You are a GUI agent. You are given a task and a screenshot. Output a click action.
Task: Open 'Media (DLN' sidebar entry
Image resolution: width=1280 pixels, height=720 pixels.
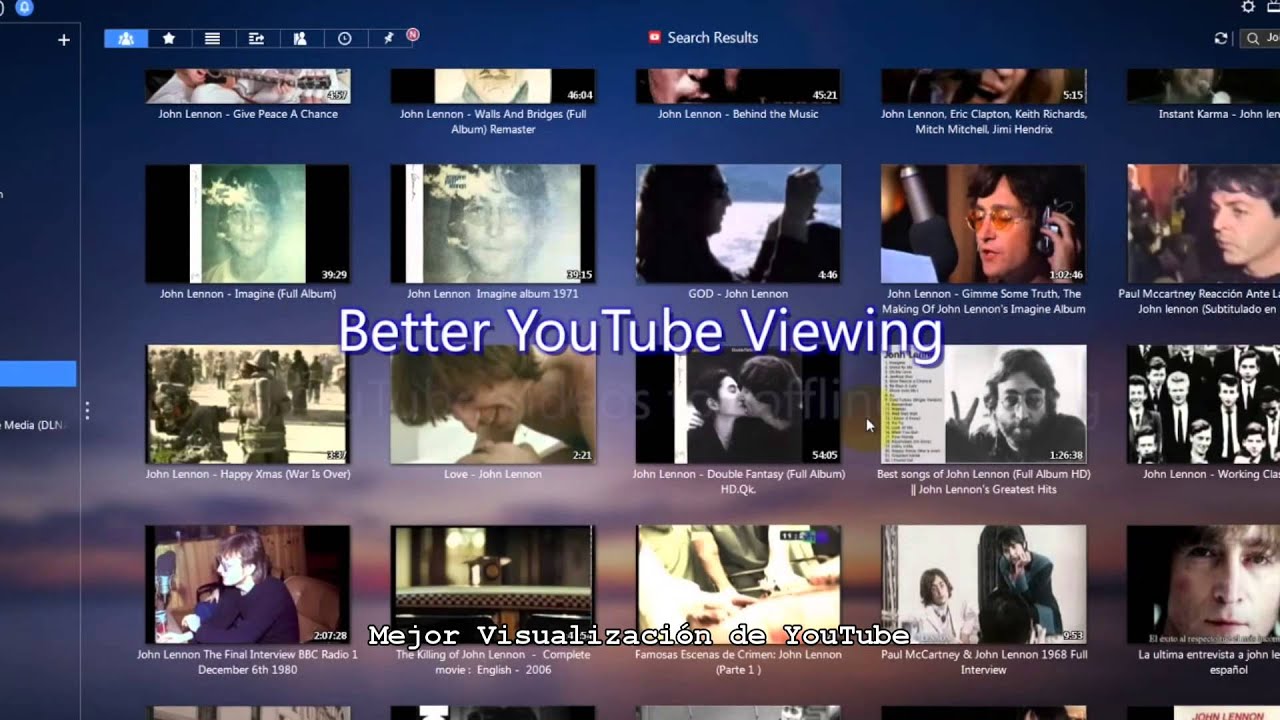pyautogui.click(x=33, y=425)
